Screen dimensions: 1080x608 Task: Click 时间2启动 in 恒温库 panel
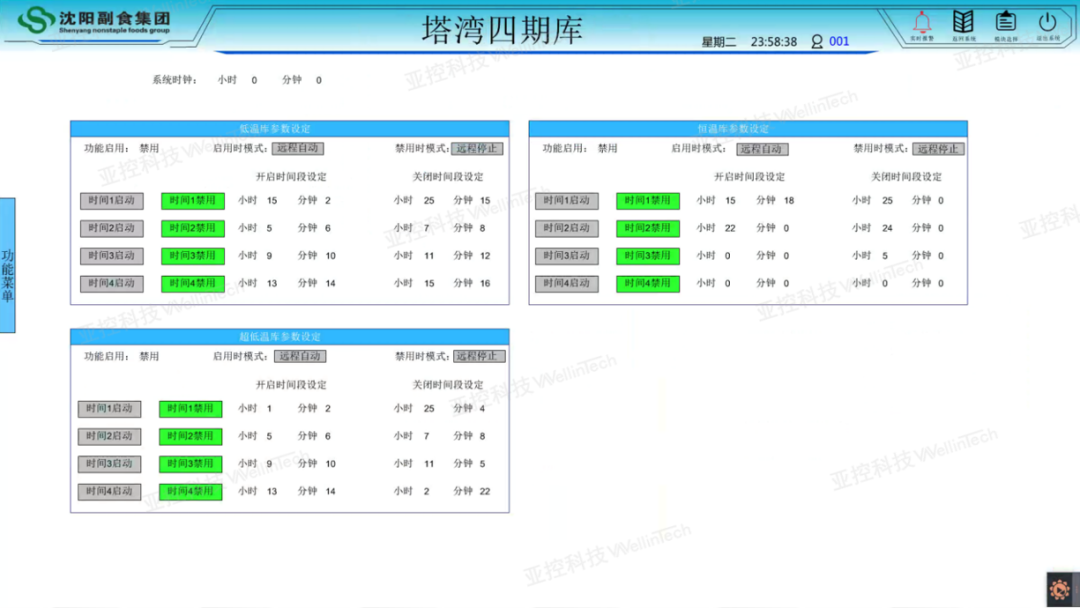point(567,228)
